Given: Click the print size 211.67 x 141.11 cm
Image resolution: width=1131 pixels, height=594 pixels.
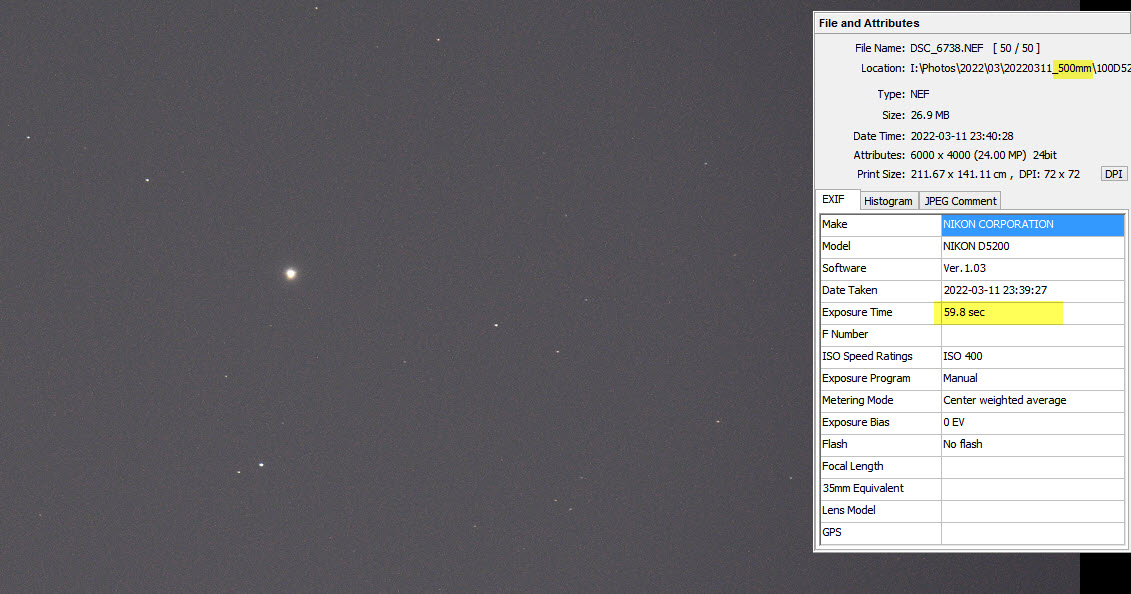Looking at the screenshot, I should coord(959,174).
